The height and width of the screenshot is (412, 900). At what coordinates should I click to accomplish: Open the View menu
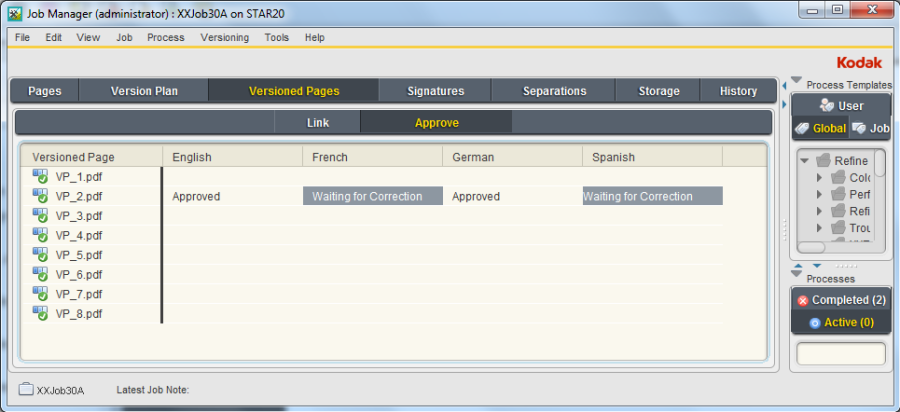(x=88, y=37)
